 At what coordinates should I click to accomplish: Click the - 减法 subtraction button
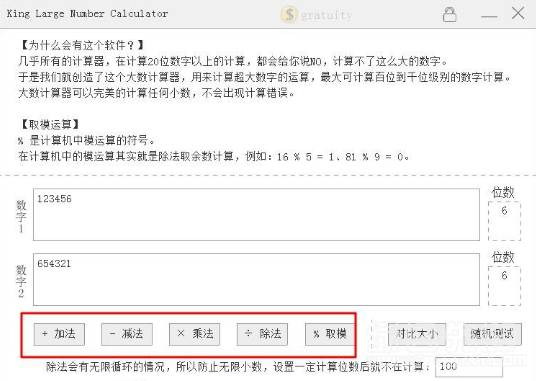pyautogui.click(x=127, y=334)
